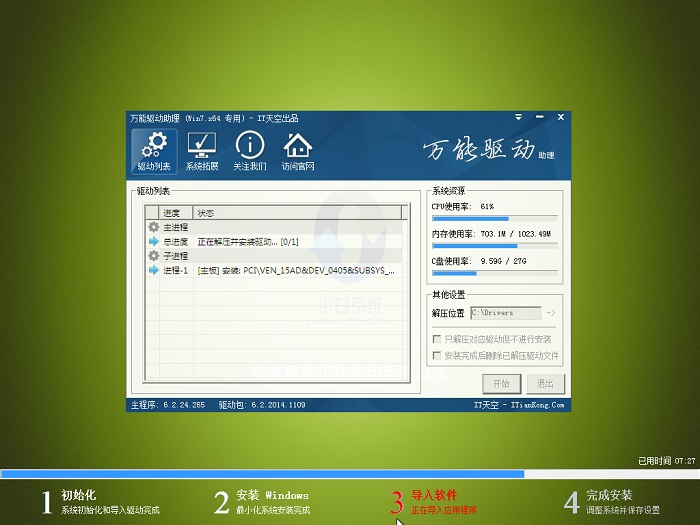Click step 2 安装 Windows label
700x525 pixels.
coord(272,495)
